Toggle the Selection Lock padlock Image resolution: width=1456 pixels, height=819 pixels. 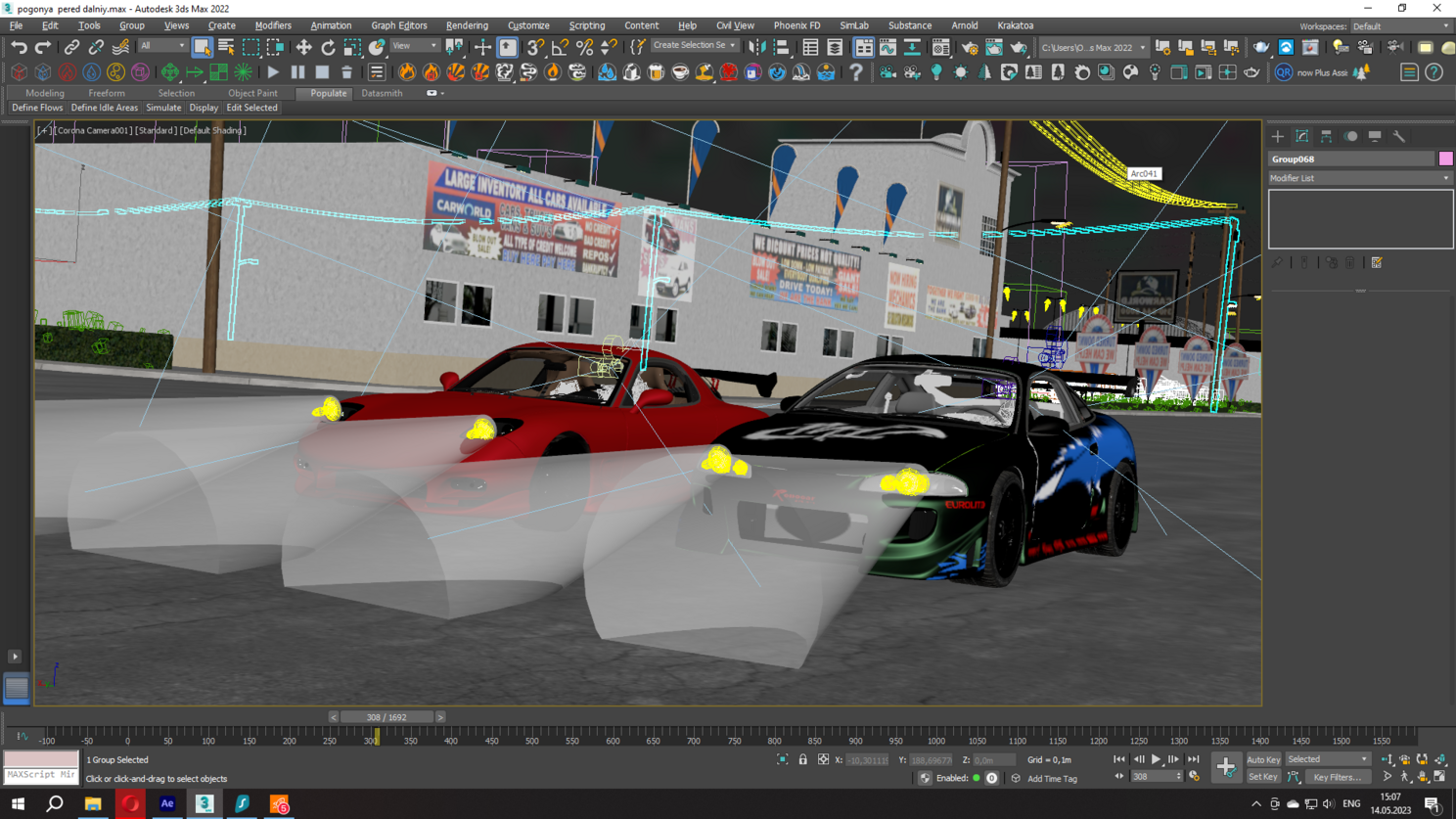[x=802, y=759]
